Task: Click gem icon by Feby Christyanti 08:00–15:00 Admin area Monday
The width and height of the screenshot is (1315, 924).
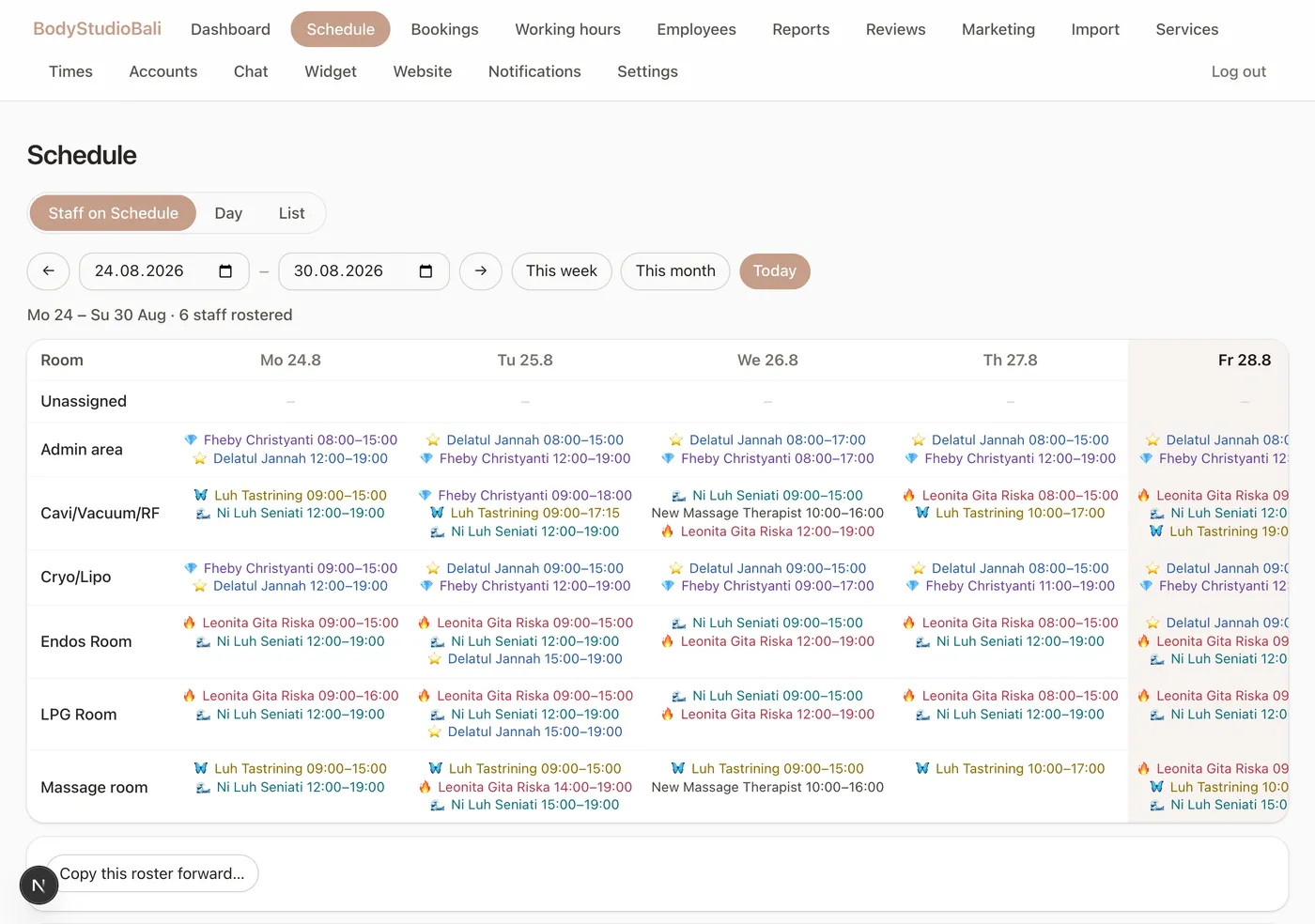Action: point(191,440)
